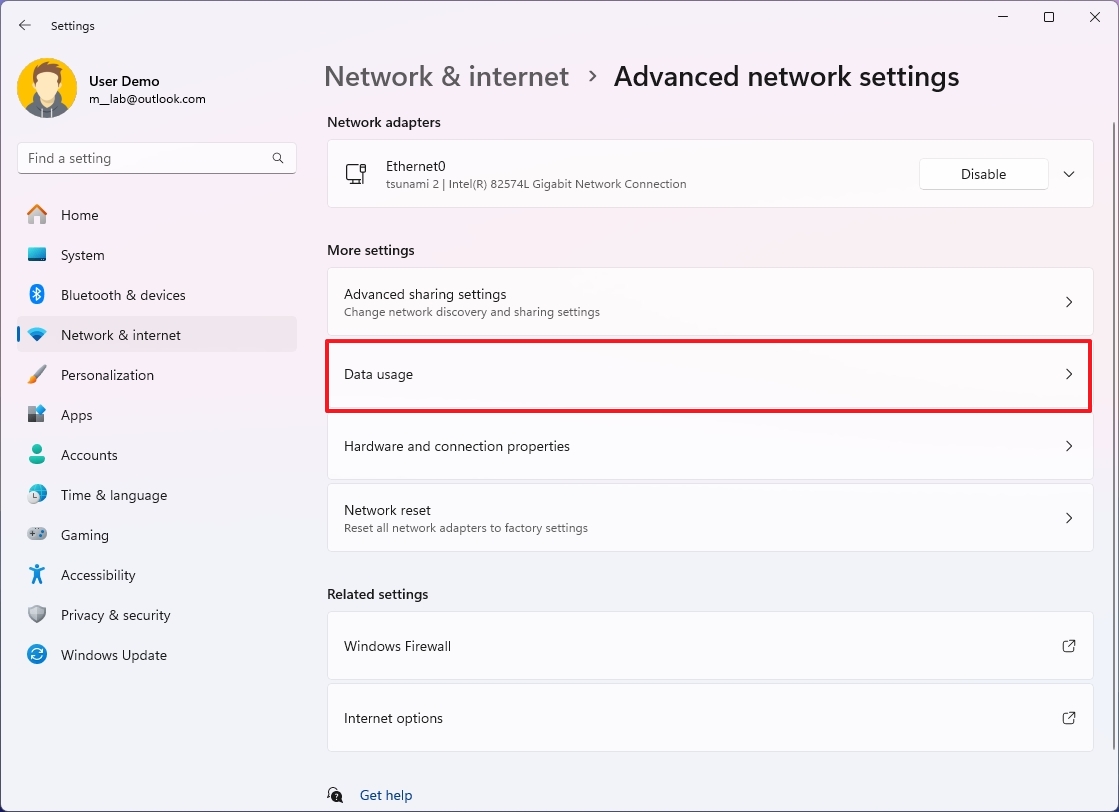This screenshot has height=812, width=1119.
Task: Click 'Change network discovery and sharing settings'
Action: click(x=472, y=312)
